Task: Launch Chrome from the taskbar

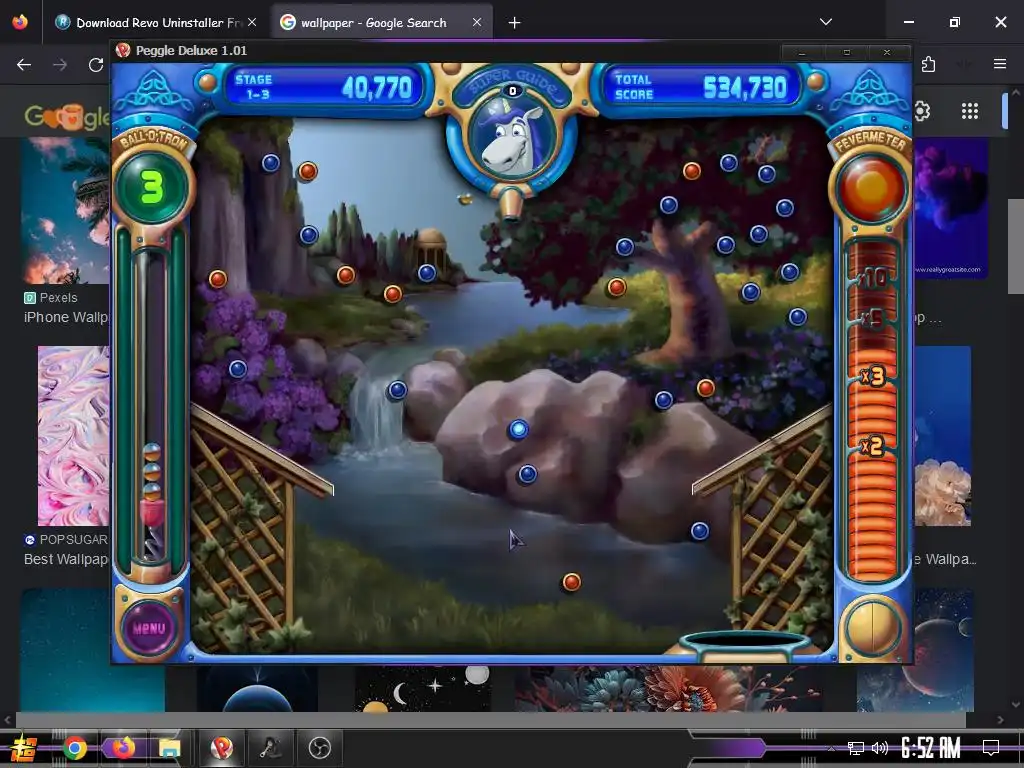Action: 75,748
